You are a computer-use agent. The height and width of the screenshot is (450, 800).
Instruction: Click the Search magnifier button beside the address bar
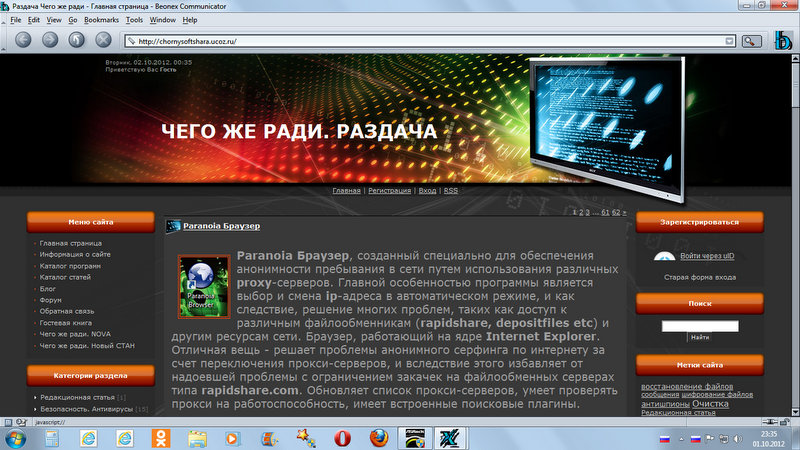point(751,41)
